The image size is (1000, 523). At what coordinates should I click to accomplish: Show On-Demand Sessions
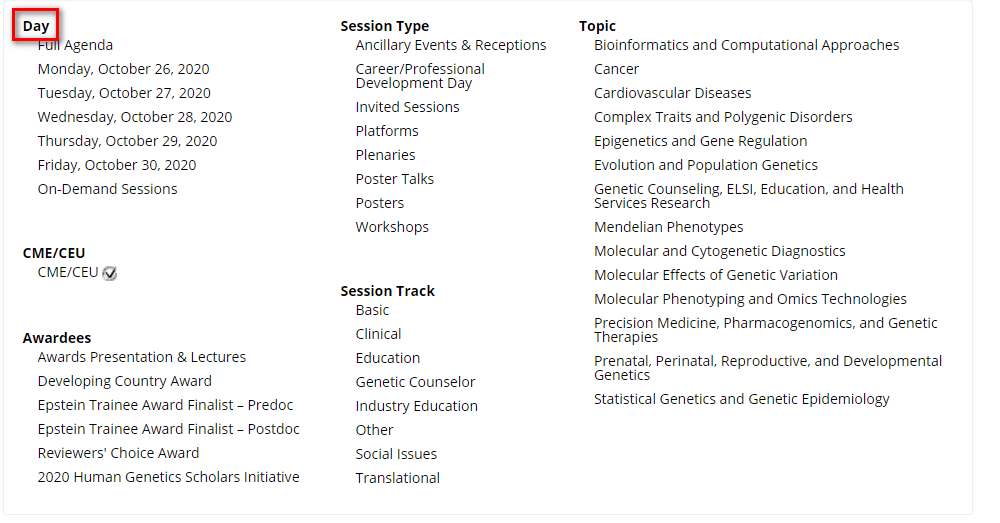pos(107,189)
